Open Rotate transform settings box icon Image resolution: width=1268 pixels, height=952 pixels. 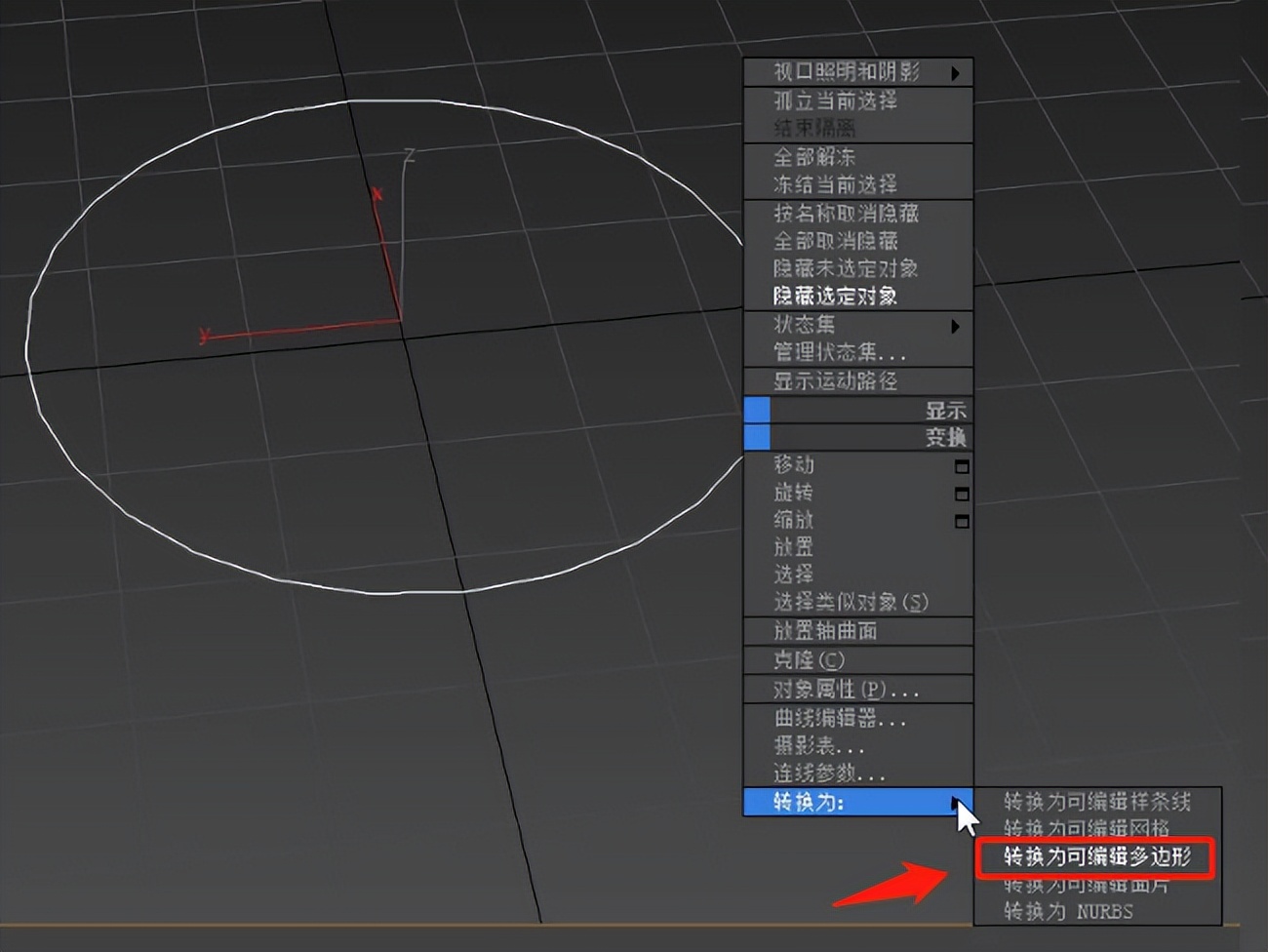click(961, 494)
